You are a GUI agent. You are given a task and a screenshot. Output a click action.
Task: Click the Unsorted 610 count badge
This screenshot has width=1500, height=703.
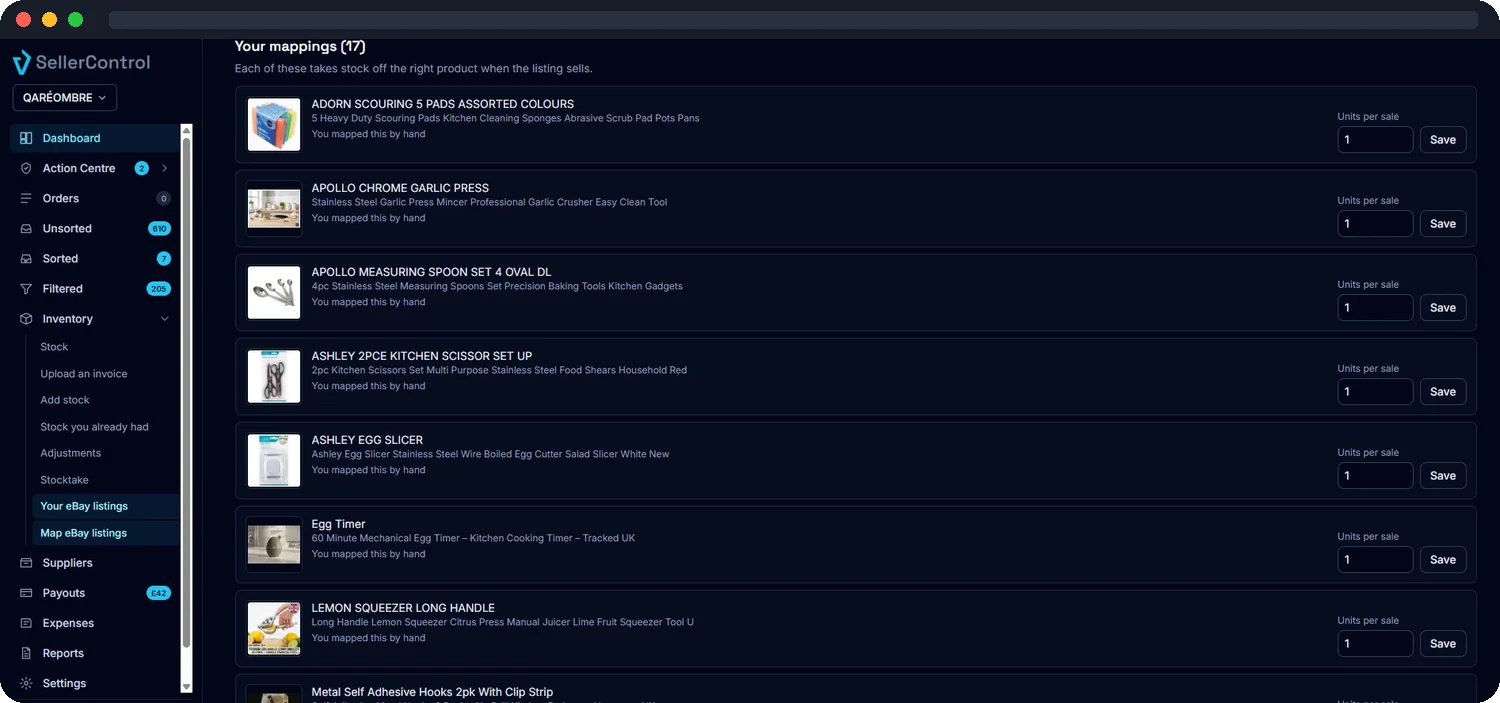(159, 228)
